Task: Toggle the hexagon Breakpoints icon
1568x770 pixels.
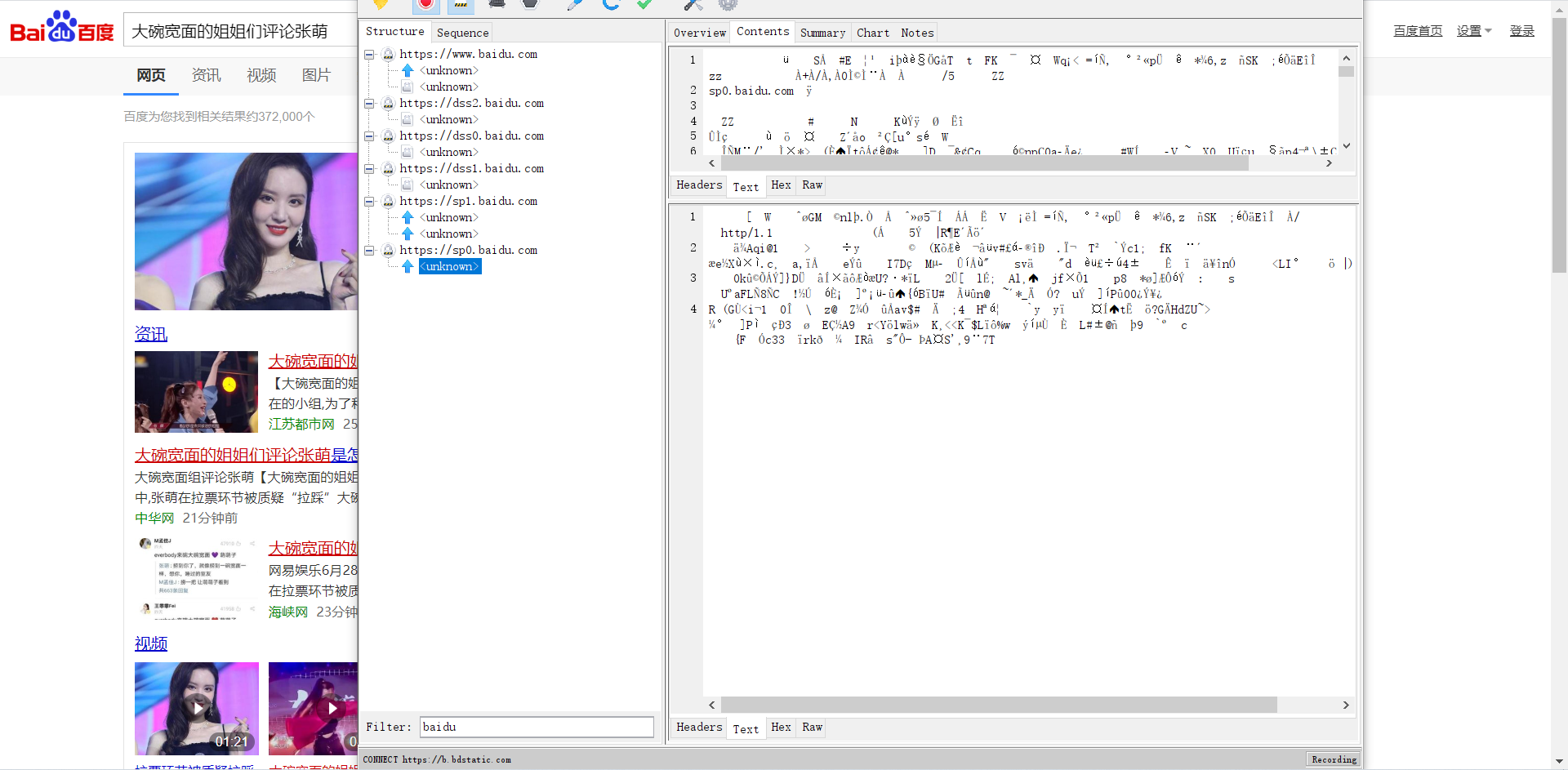Action: coord(530,4)
